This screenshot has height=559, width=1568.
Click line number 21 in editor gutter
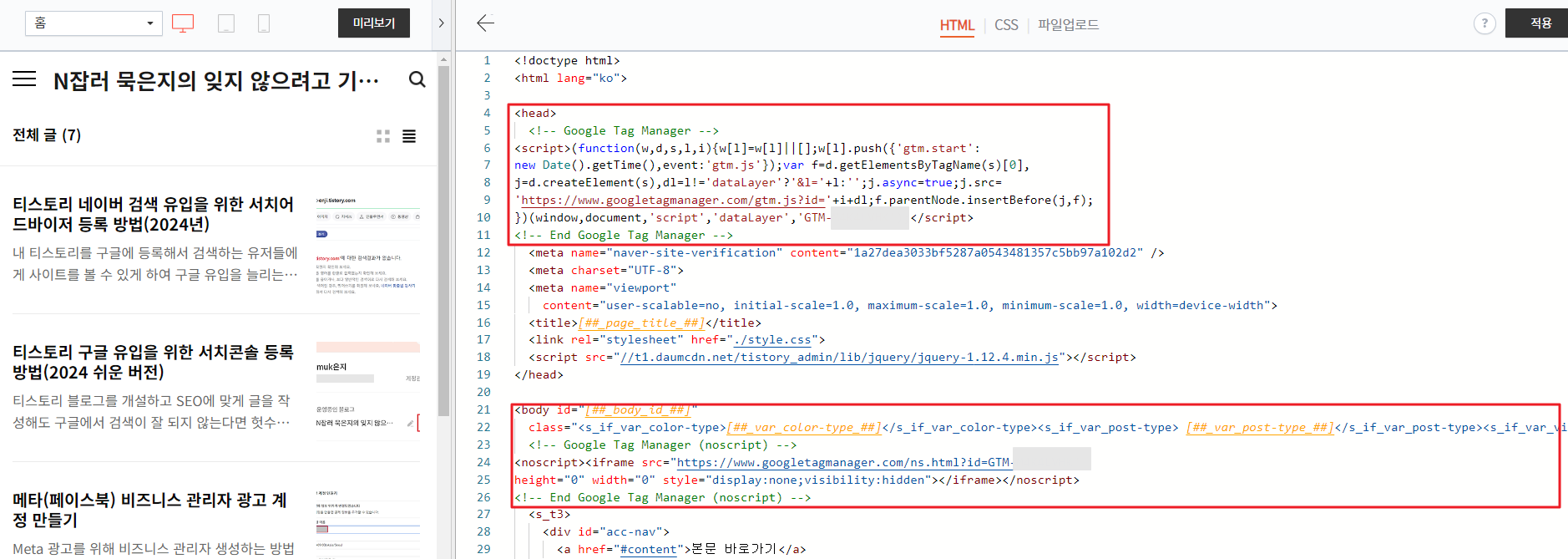pos(483,409)
